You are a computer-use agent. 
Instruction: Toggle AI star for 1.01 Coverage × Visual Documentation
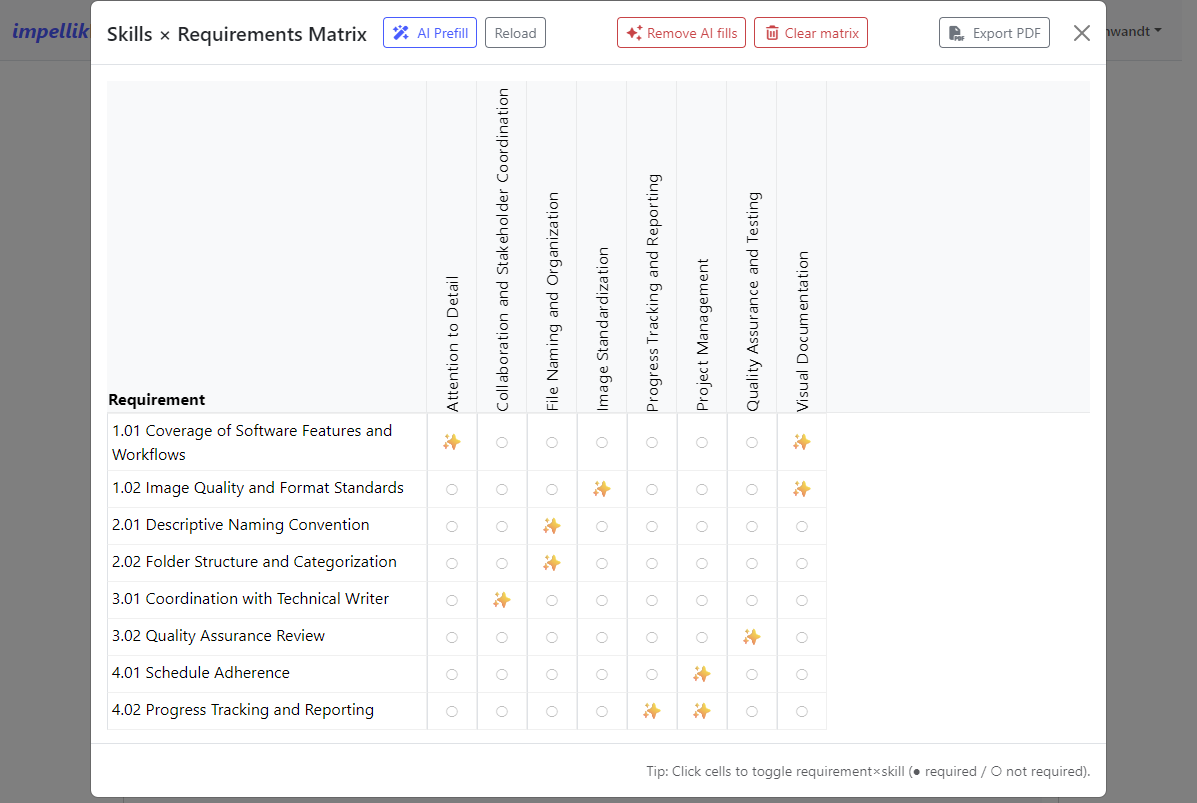(x=802, y=442)
